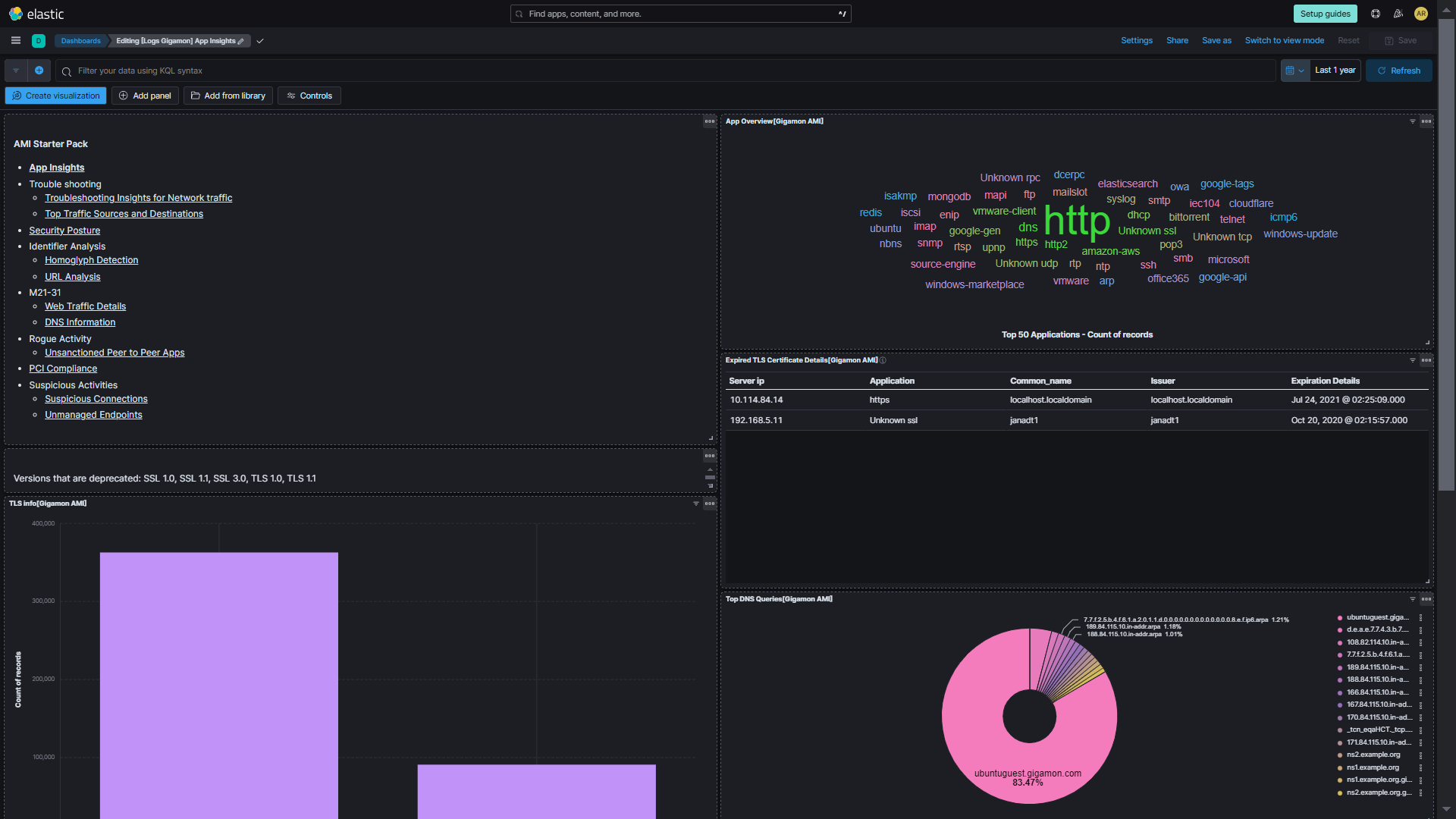
Task: Click the notifications bell icon
Action: click(x=1398, y=14)
